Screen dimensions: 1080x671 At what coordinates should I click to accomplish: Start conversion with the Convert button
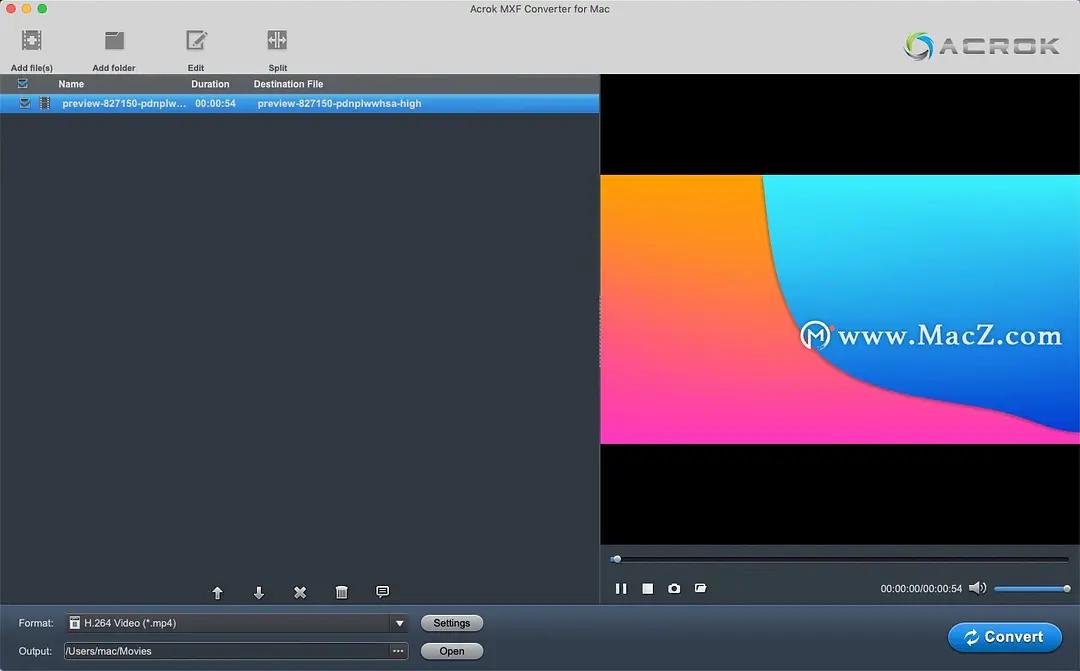coord(1004,637)
